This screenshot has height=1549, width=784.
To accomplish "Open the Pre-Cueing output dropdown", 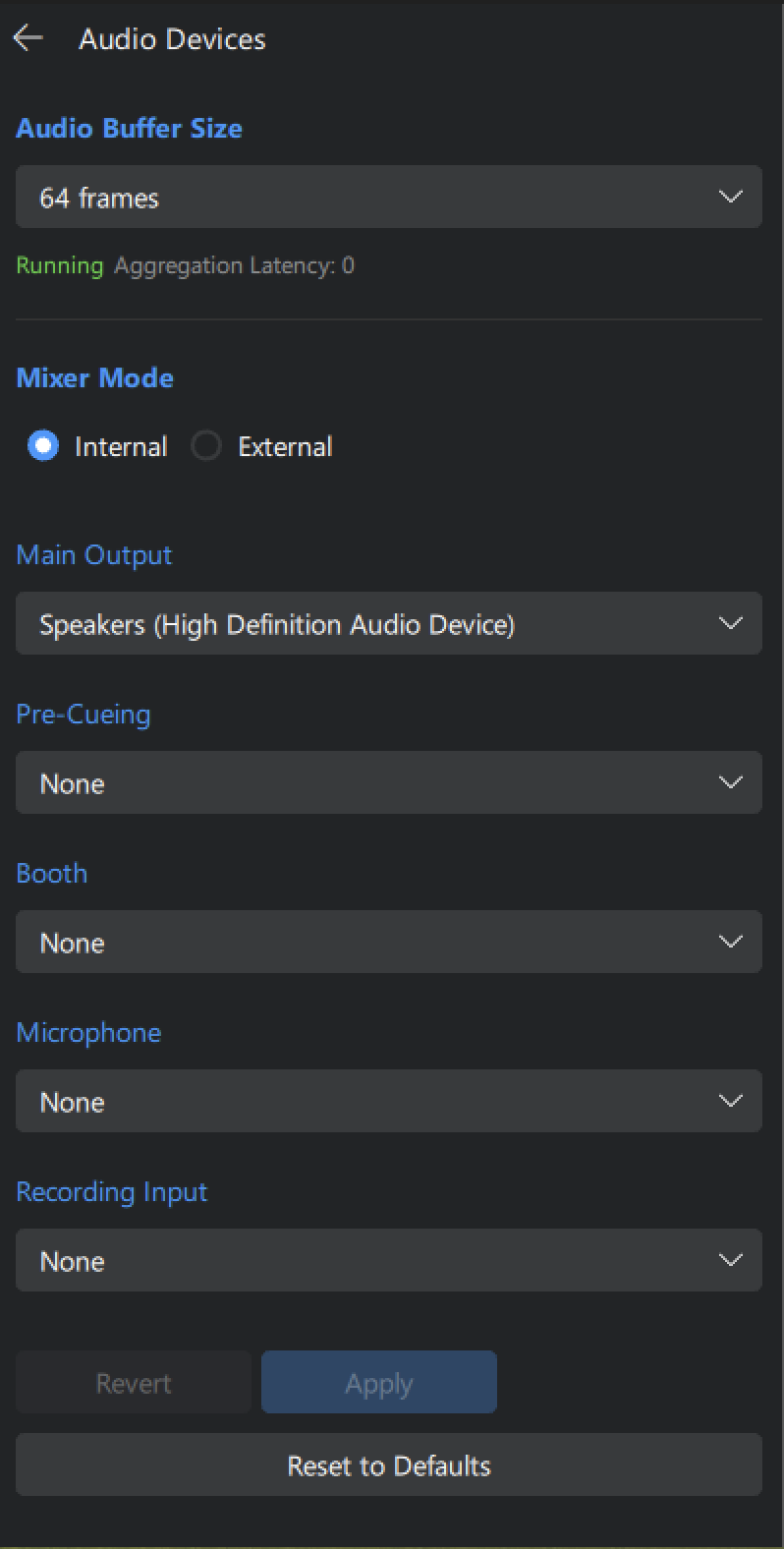I will pos(389,782).
